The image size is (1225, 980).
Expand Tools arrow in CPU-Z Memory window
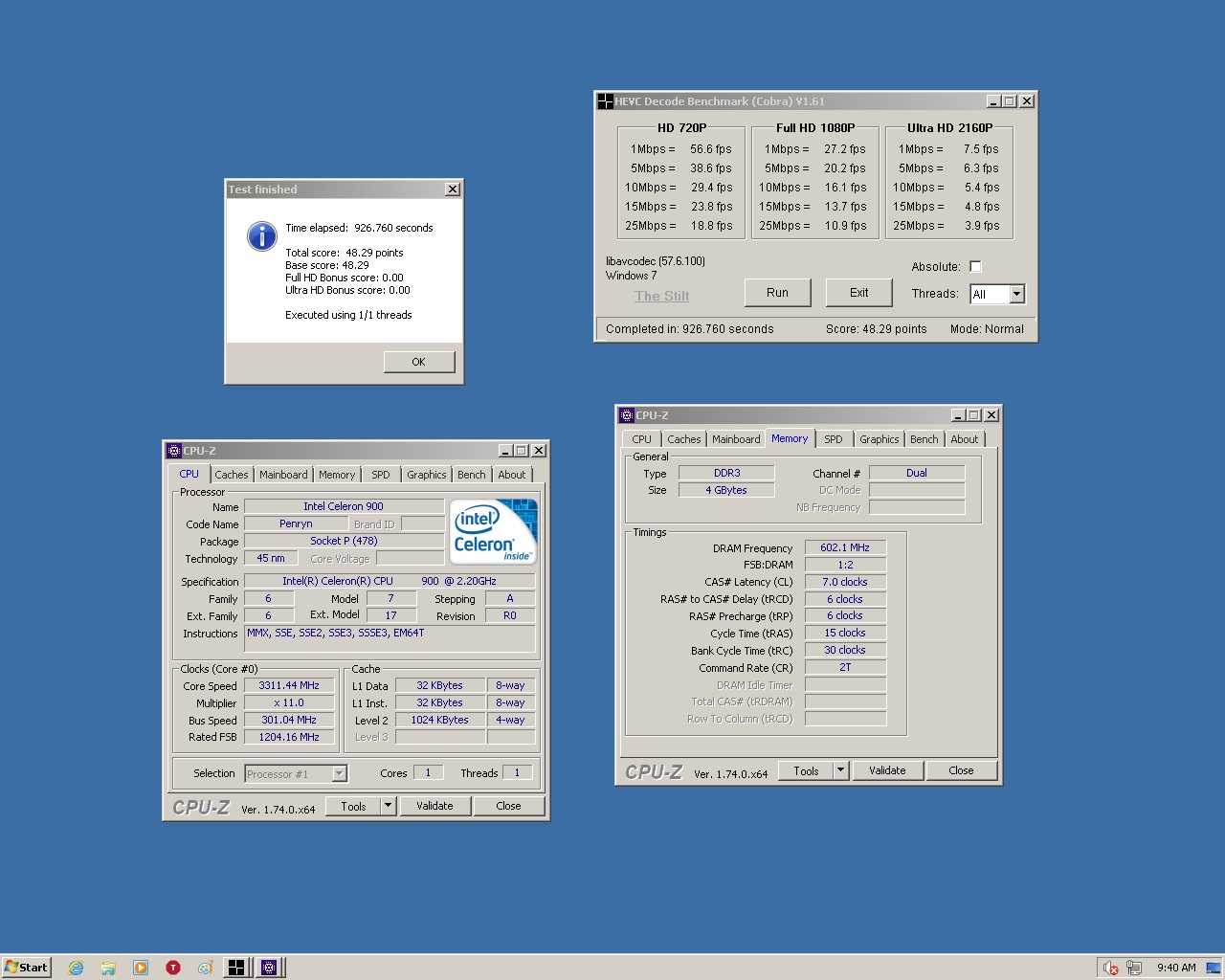tap(841, 769)
